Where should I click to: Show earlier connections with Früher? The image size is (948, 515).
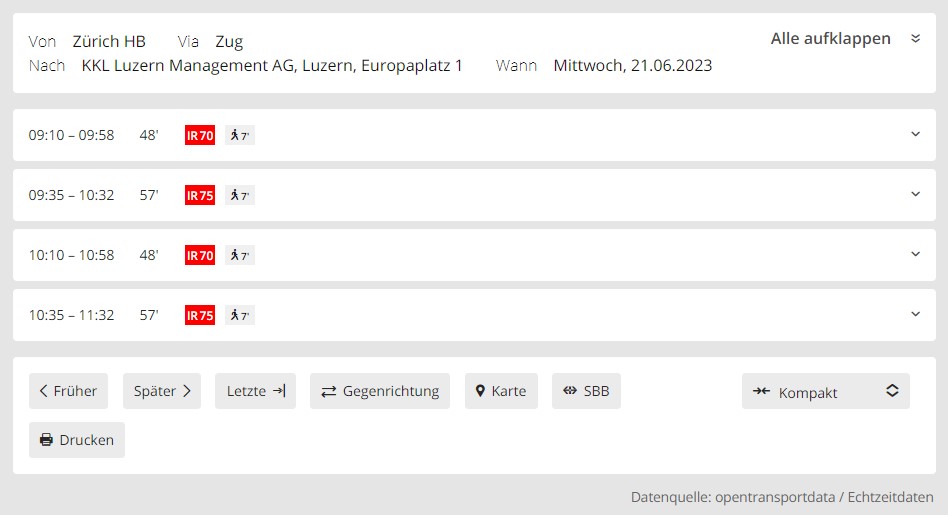68,391
